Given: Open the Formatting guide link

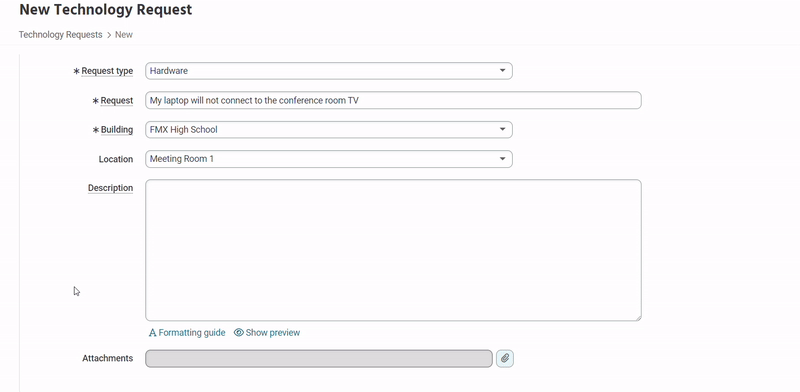Looking at the screenshot, I should tap(192, 333).
